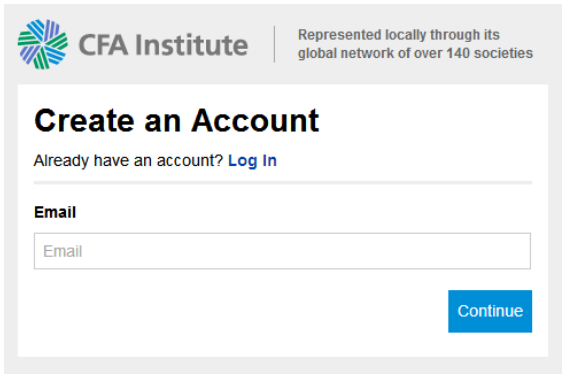Image resolution: width=565 pixels, height=376 pixels.
Task: Click the gray margin below the form panel
Action: 283,365
